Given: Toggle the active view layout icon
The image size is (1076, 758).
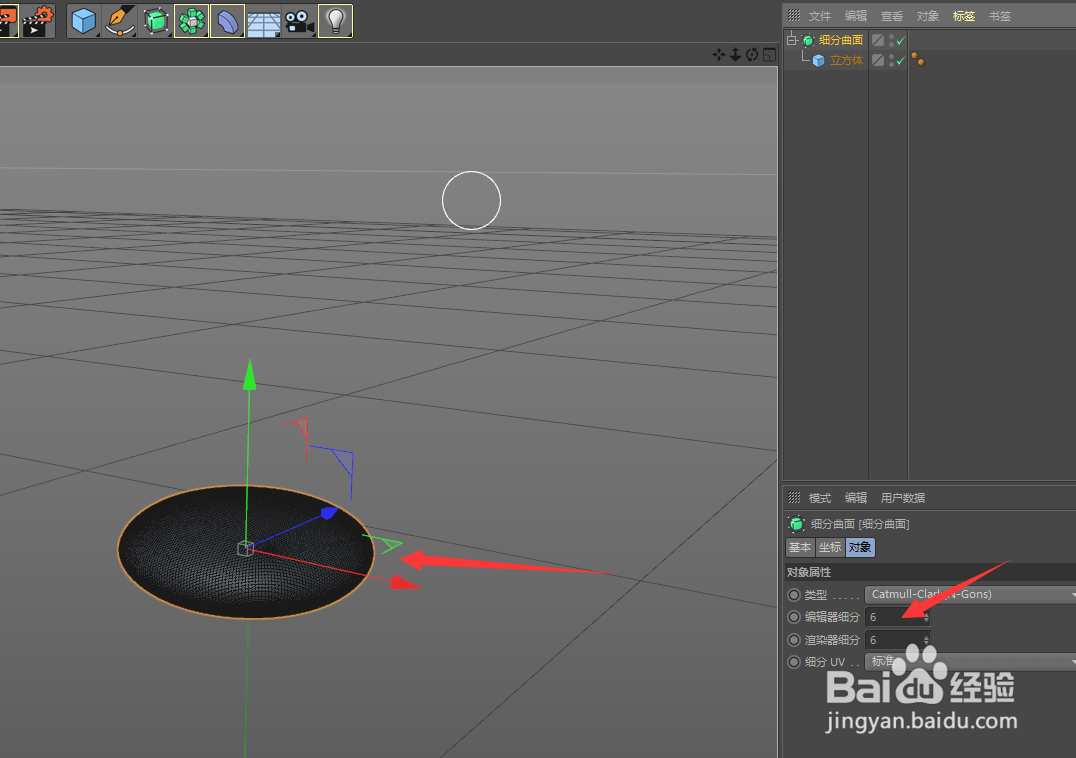Looking at the screenshot, I should pyautogui.click(x=769, y=54).
